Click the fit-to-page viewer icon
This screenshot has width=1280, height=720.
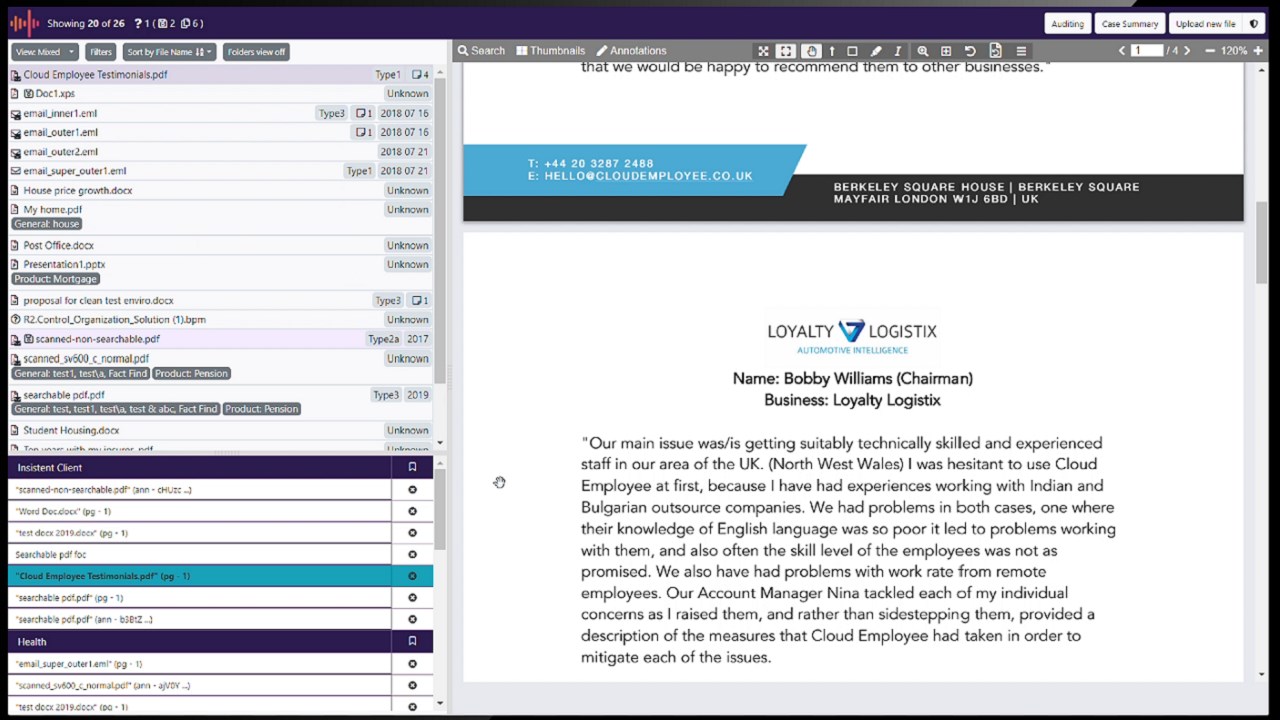click(786, 51)
